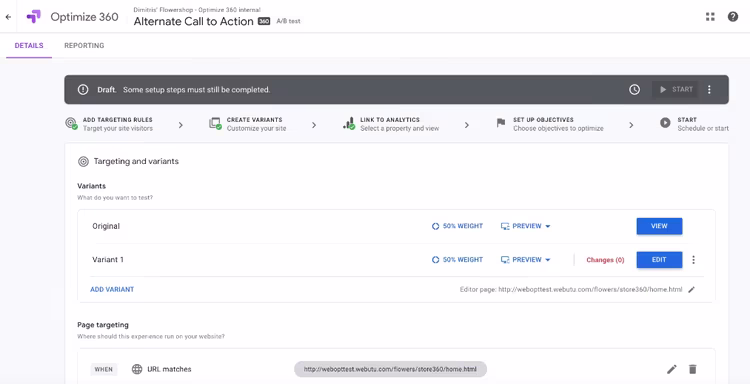Edit the editor page URL pencil

click(x=691, y=289)
